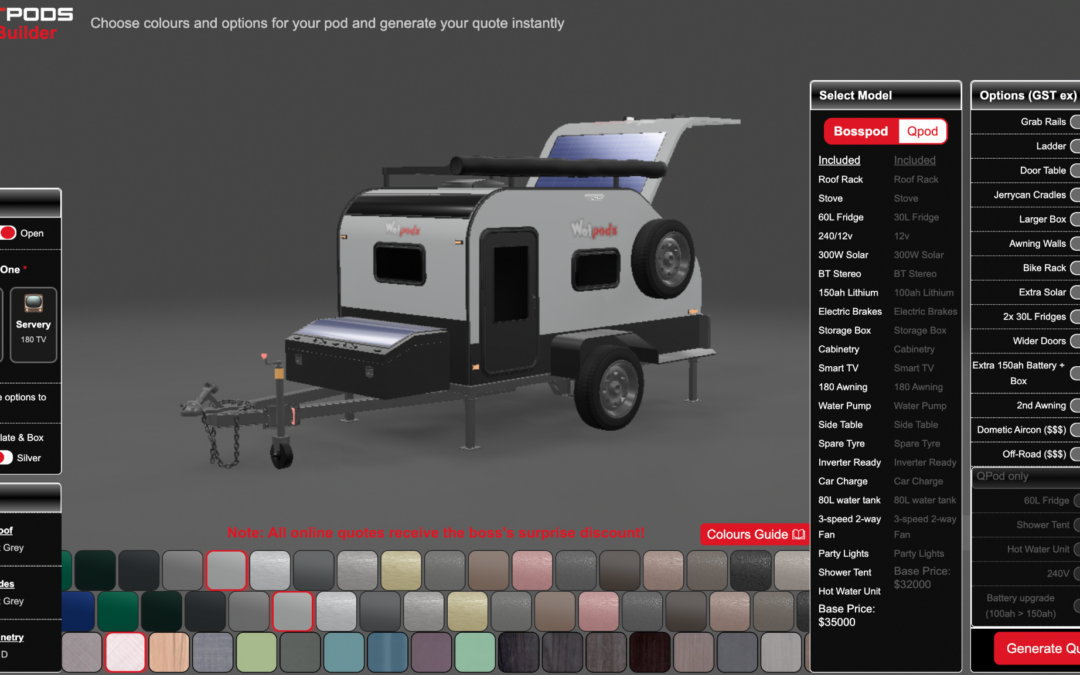Select the red-outlined grey swatch in the top colour row

[226, 570]
